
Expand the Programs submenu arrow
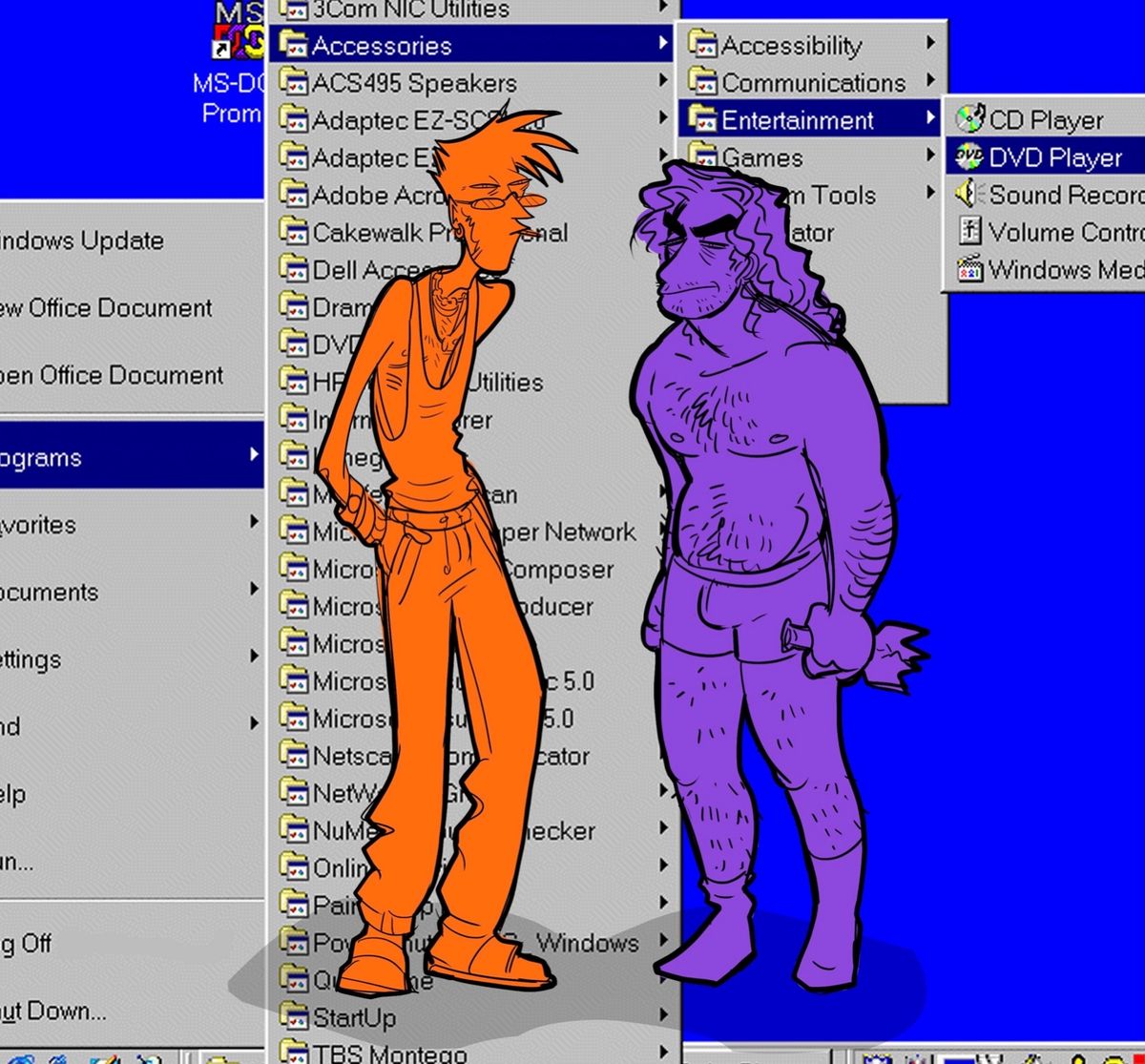pyautogui.click(x=254, y=454)
